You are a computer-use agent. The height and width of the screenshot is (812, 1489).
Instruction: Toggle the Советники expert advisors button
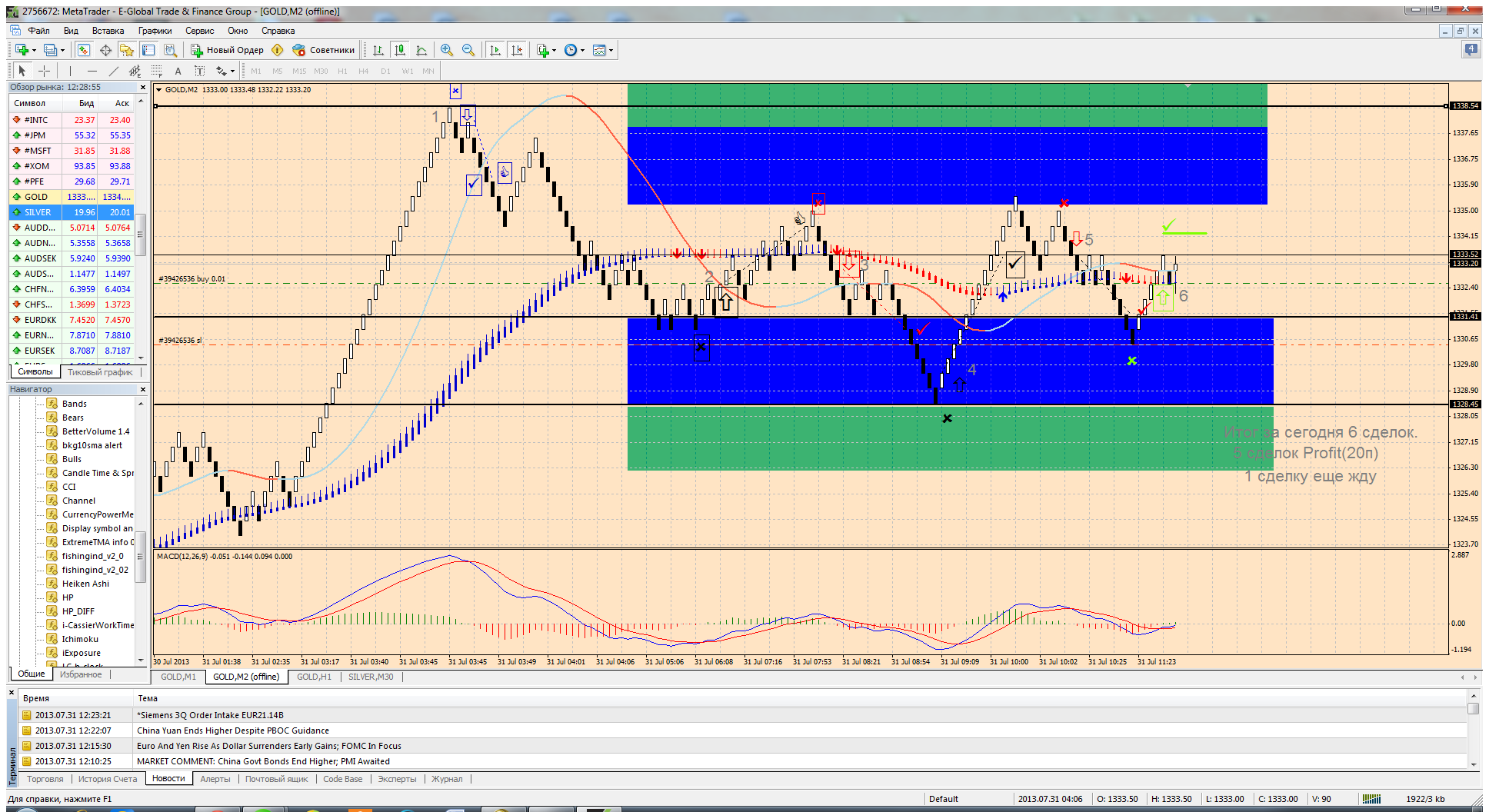(x=324, y=50)
